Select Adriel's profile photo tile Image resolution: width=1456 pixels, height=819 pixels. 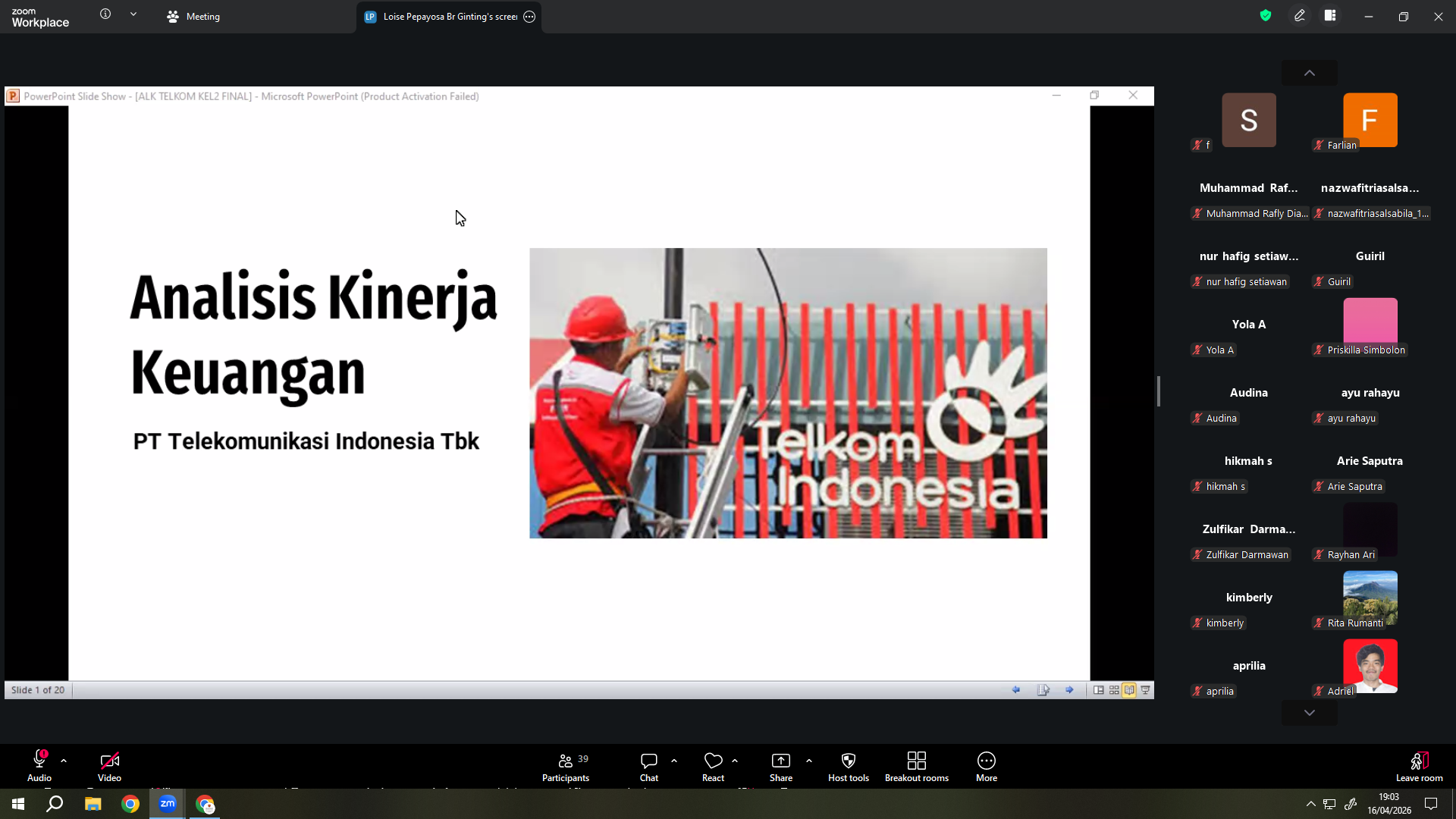[1370, 666]
